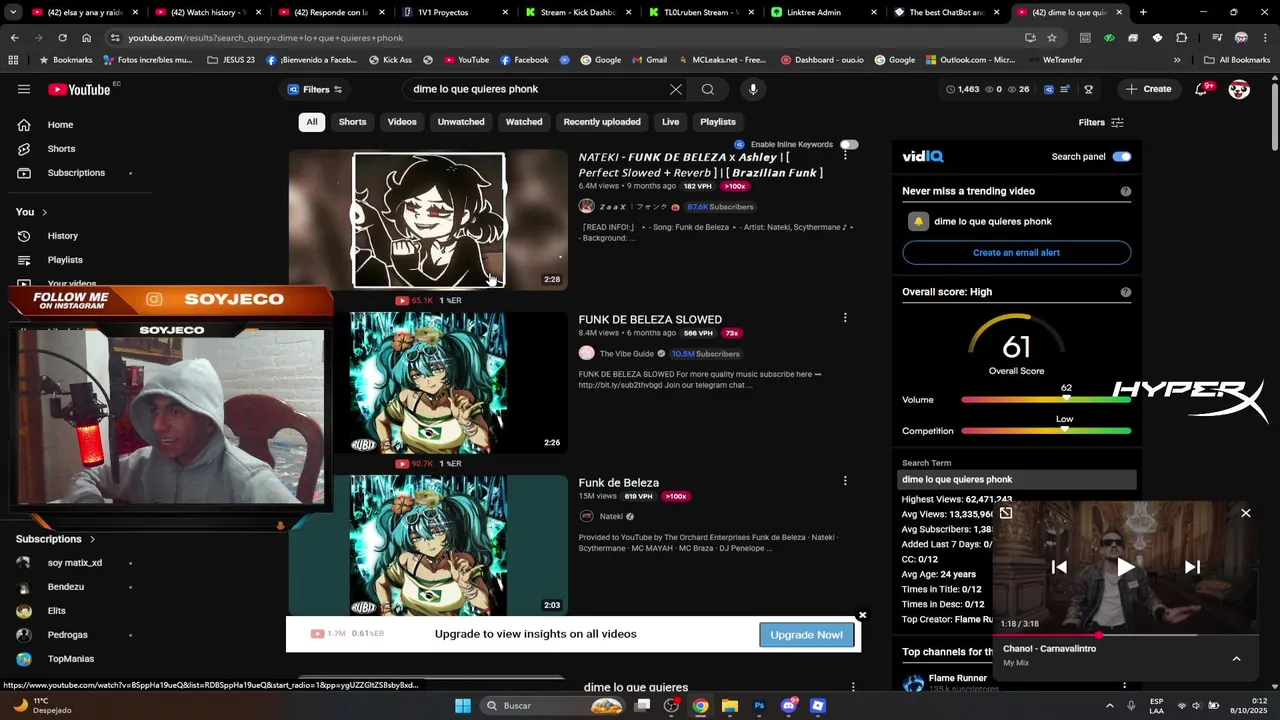Seek on the miniplayer progress bar
1280x720 pixels.
click(1125, 635)
